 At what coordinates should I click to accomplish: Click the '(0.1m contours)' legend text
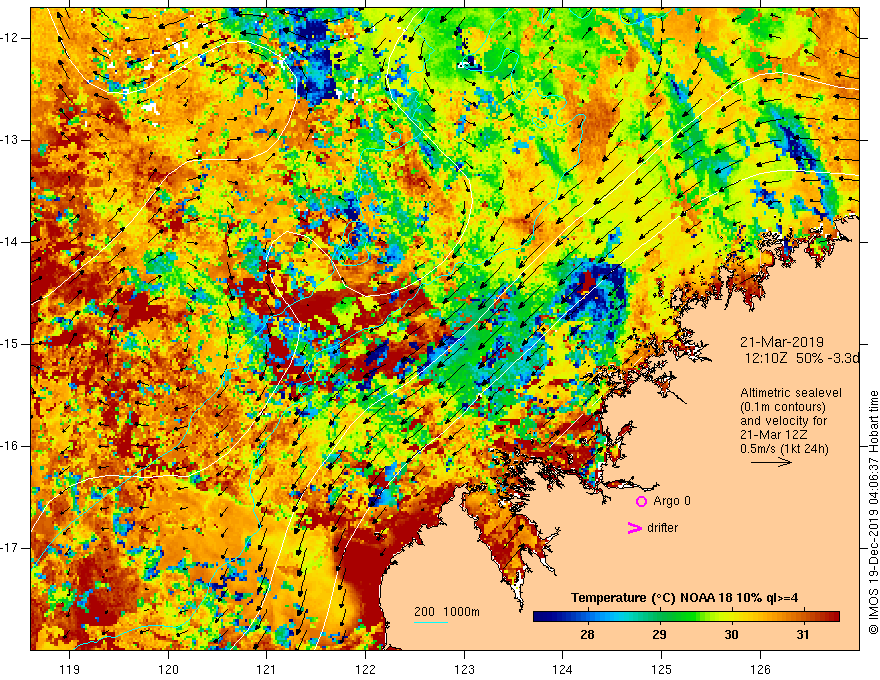click(x=783, y=407)
